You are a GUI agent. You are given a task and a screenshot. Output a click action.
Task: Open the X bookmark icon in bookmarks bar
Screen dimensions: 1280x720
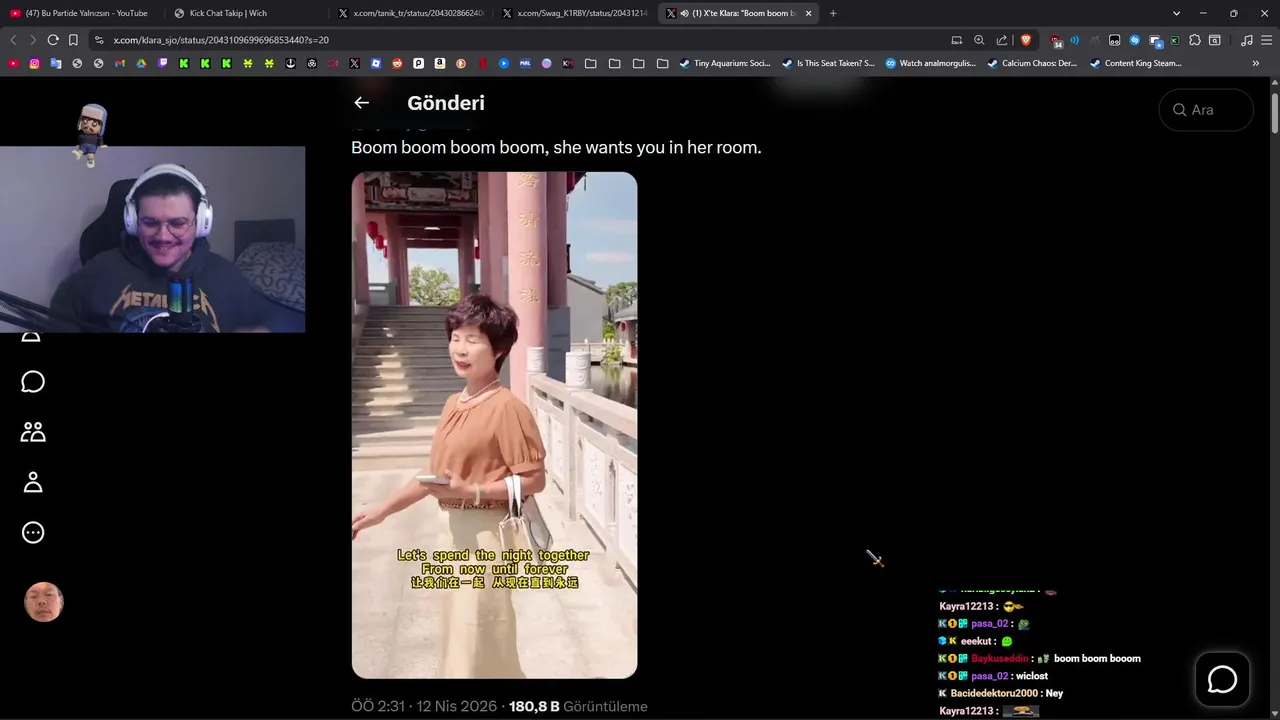[354, 63]
